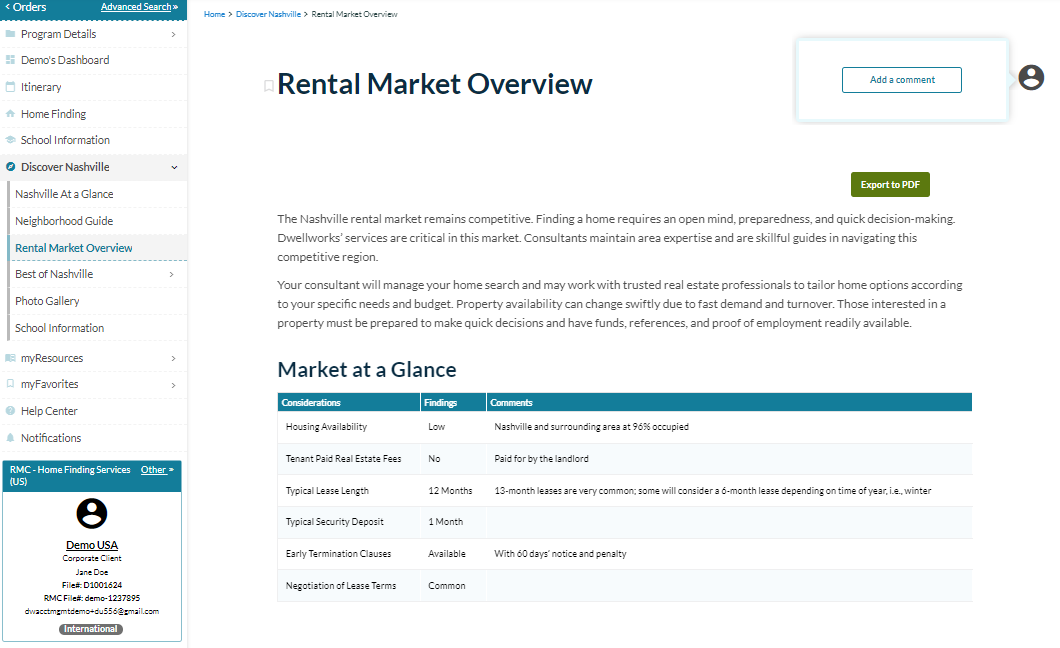Open the Advanced Search link
Viewport: 1060px width, 648px height.
tap(136, 7)
